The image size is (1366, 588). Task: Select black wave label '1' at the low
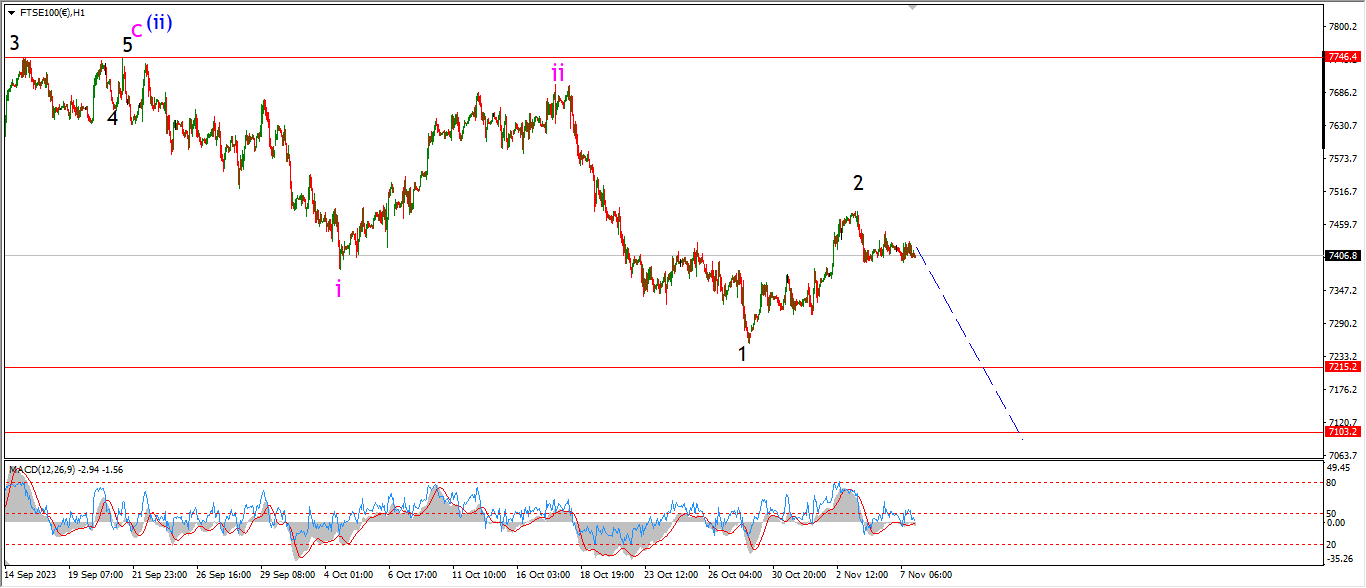742,354
